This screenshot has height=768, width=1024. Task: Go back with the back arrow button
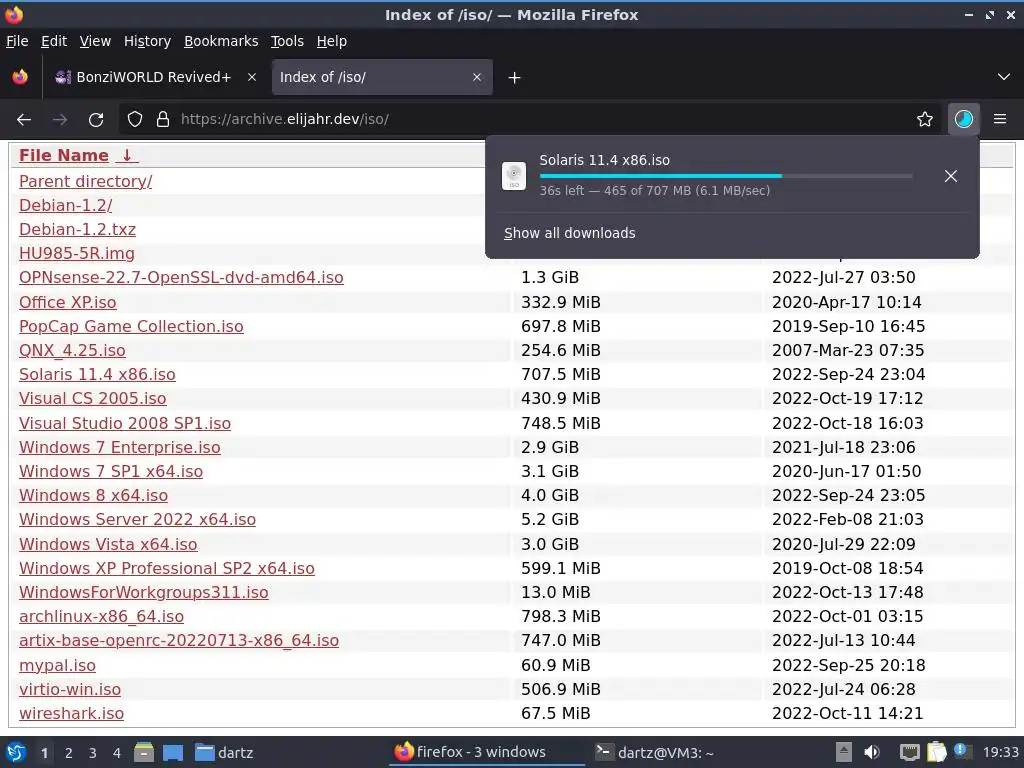click(x=24, y=119)
